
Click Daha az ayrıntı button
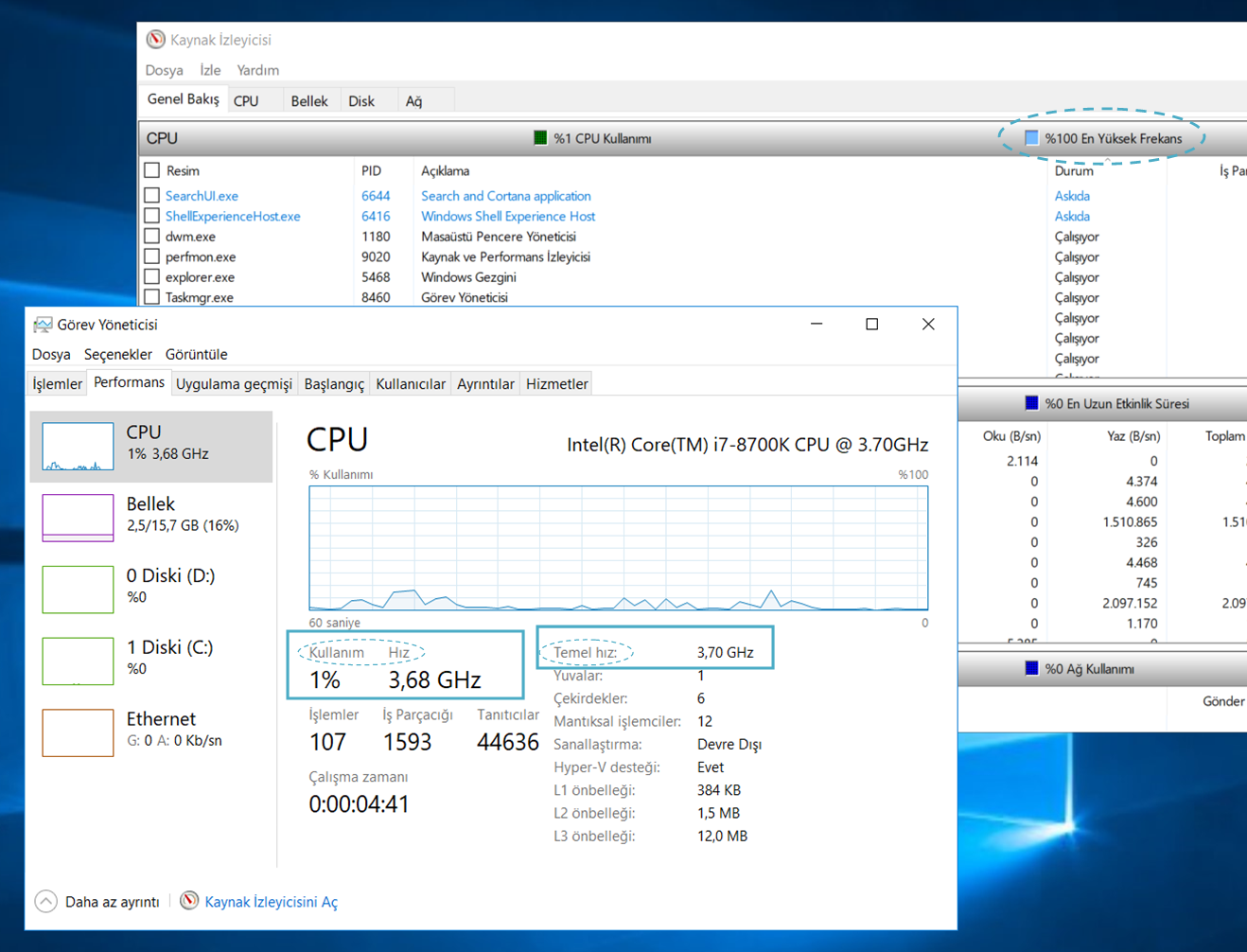[x=112, y=902]
